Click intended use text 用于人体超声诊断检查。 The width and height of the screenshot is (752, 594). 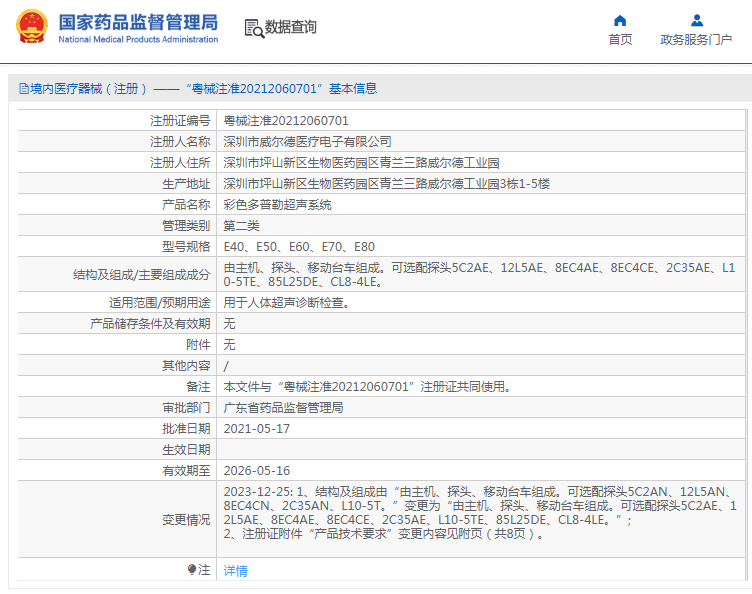coord(286,303)
